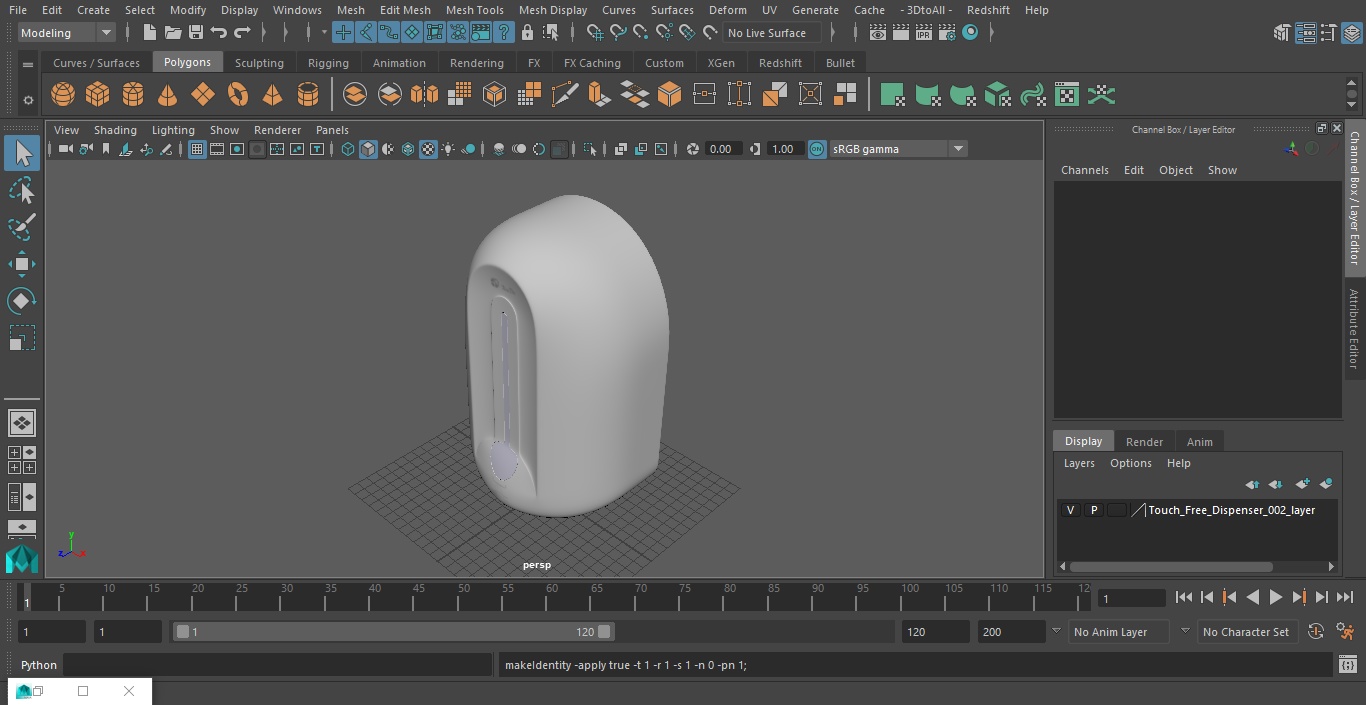Click the Open Scene folder icon
Viewport: 1366px width, 705px height.
173,33
